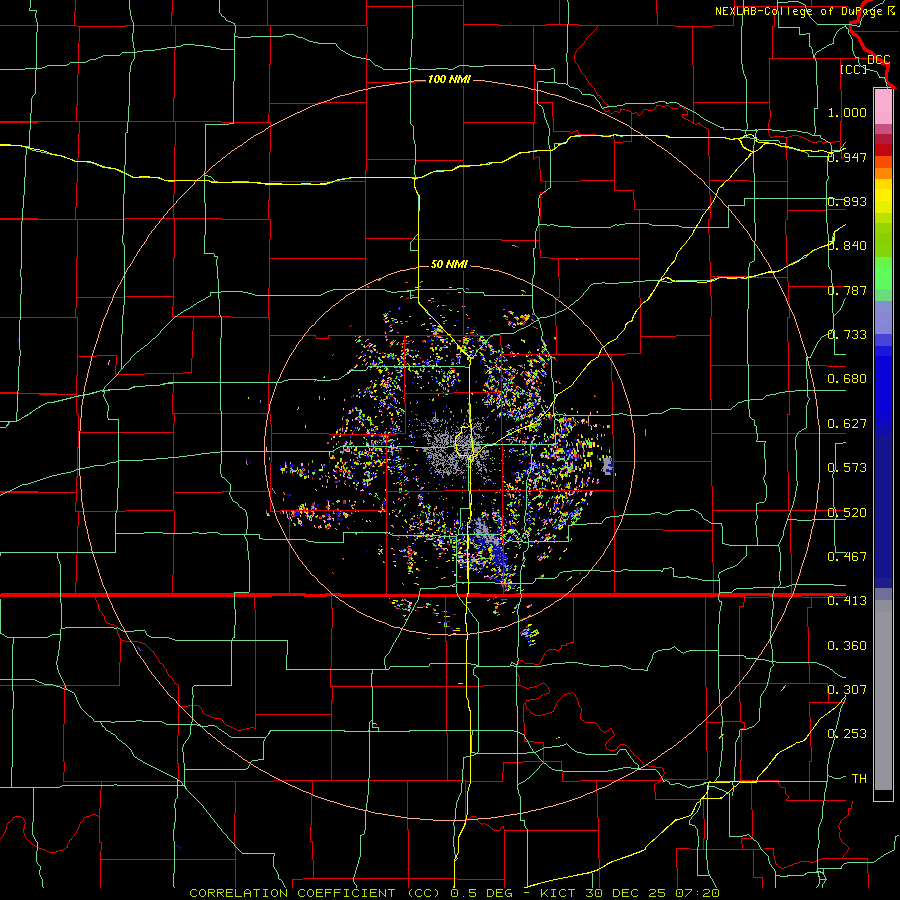The width and height of the screenshot is (900, 900).
Task: Click the 100 NMI range ring label
Action: tap(449, 79)
